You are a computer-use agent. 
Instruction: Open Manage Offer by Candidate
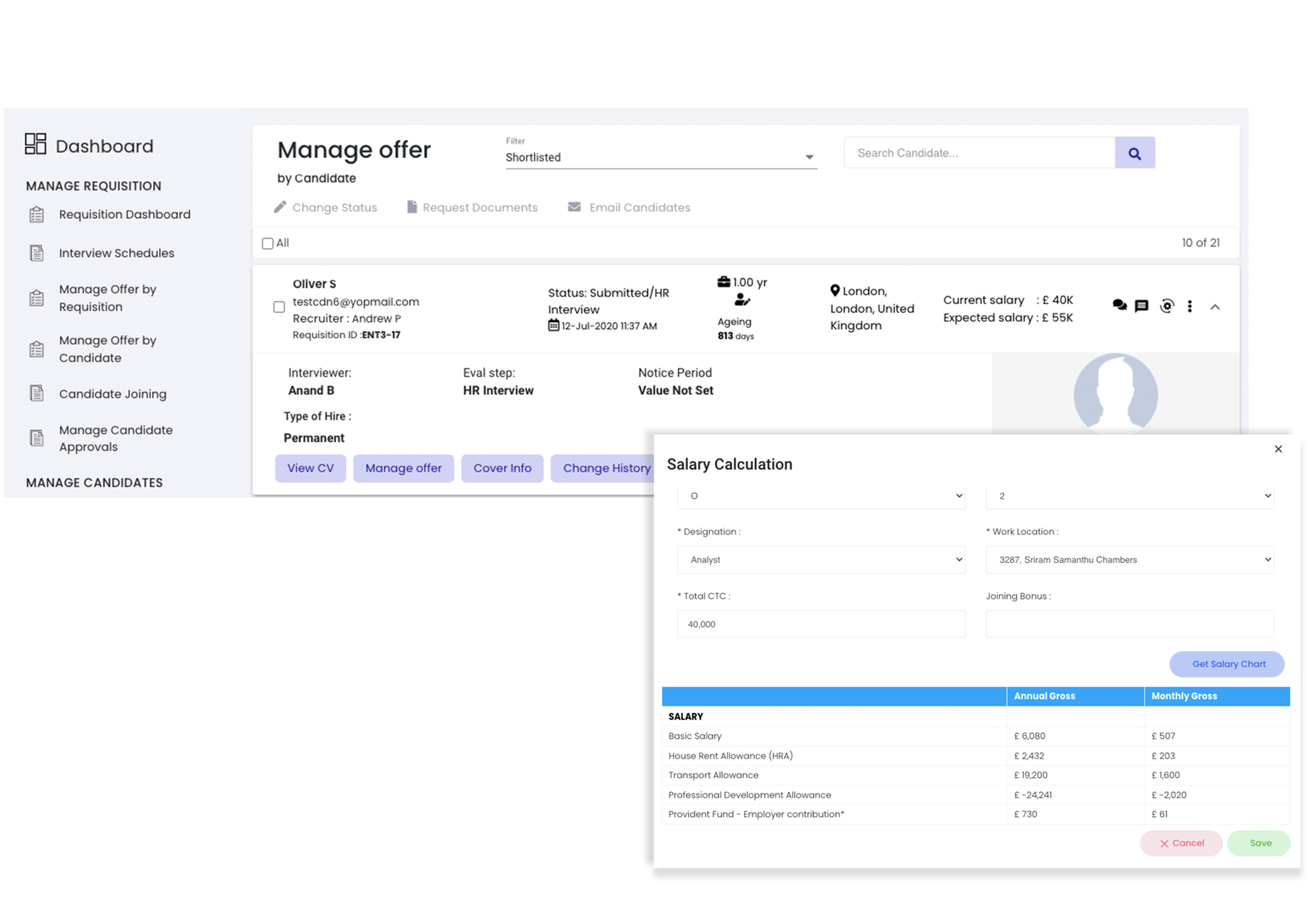click(x=108, y=349)
